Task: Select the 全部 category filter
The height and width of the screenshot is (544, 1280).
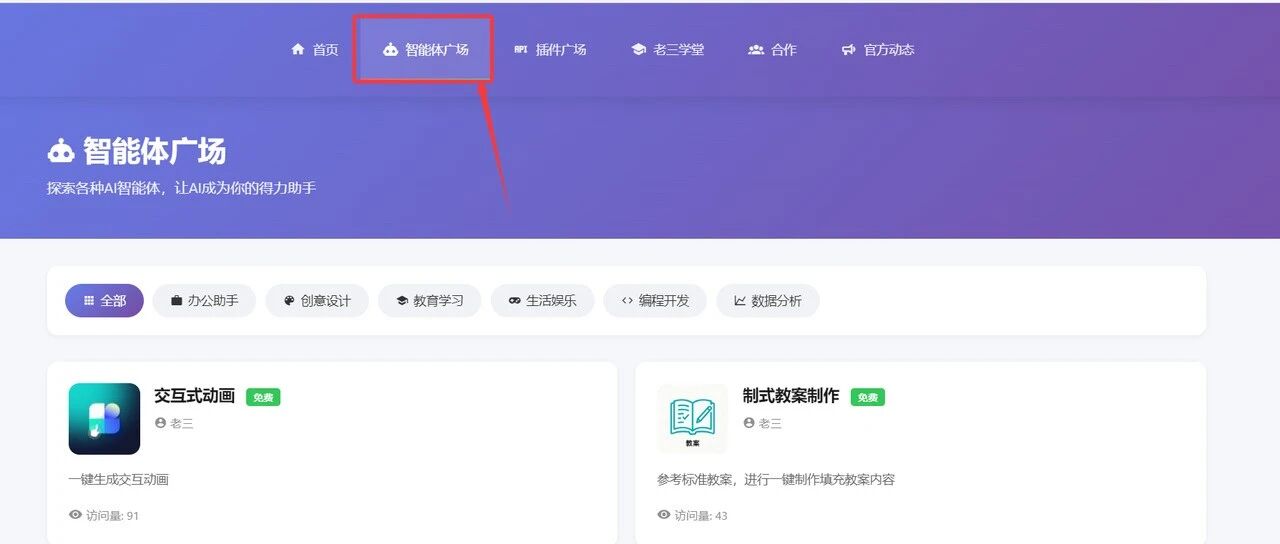Action: 104,300
